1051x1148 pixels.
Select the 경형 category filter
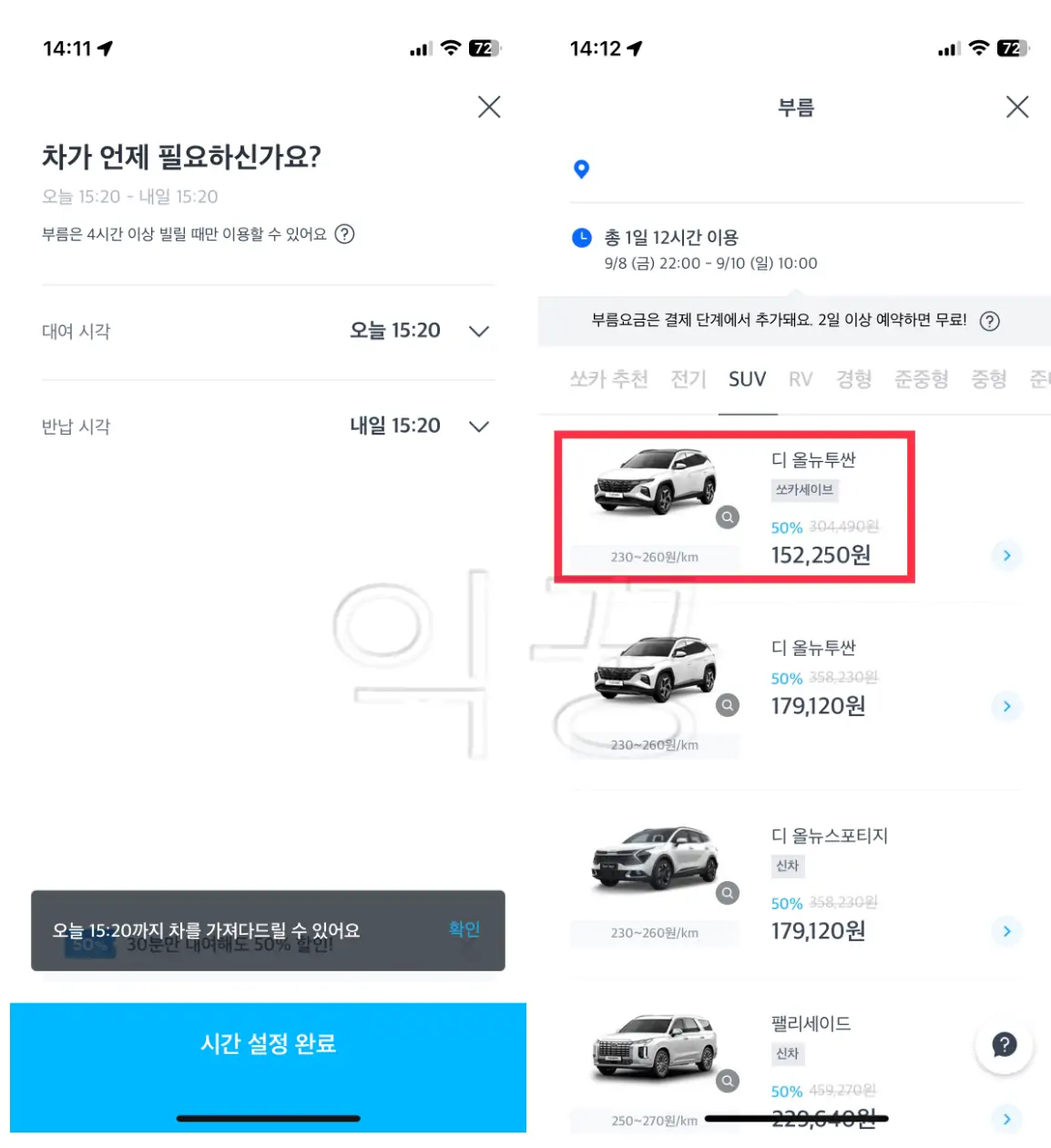[852, 379]
